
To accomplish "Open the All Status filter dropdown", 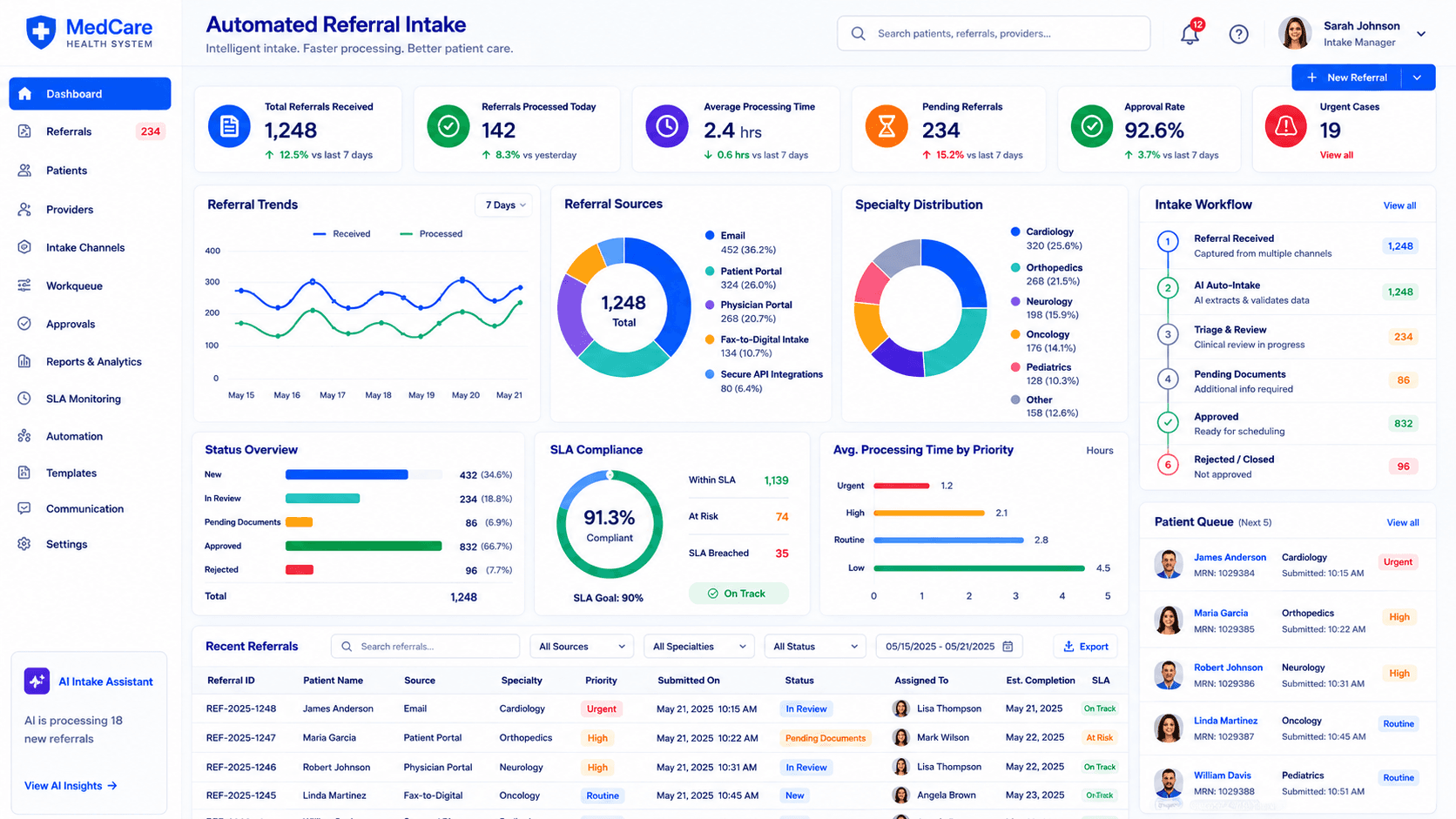I will [x=815, y=647].
